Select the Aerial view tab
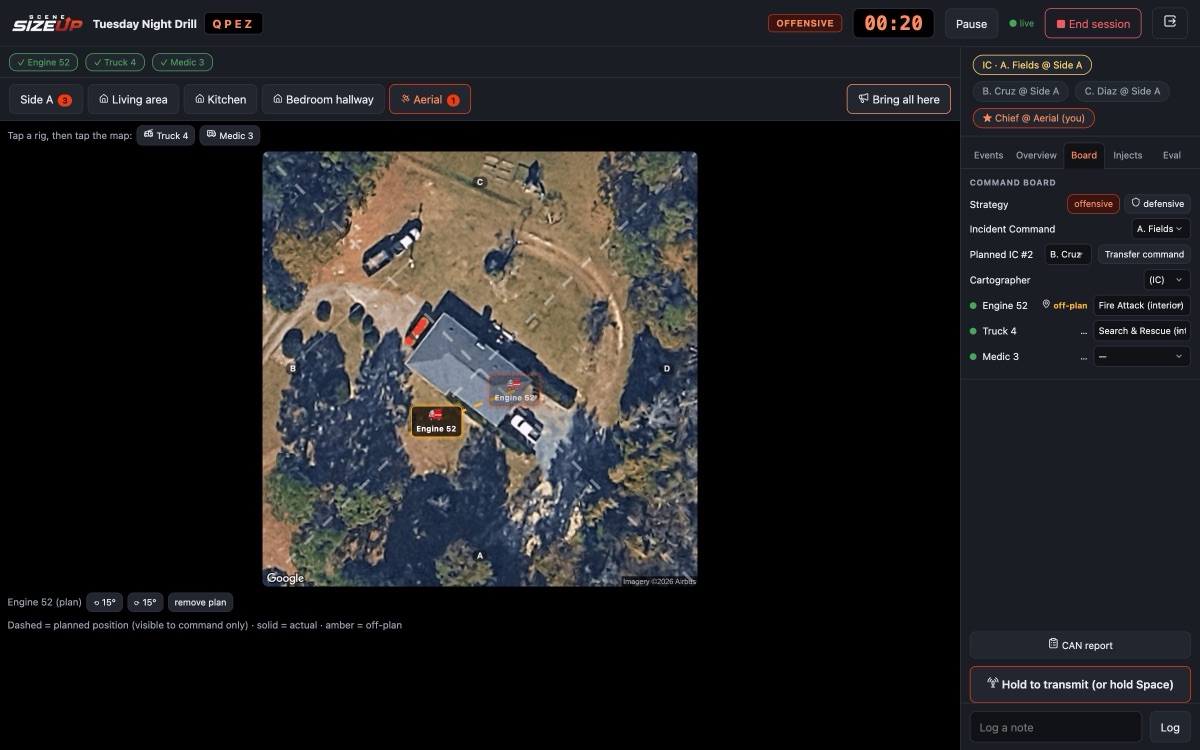This screenshot has width=1200, height=750. (430, 99)
